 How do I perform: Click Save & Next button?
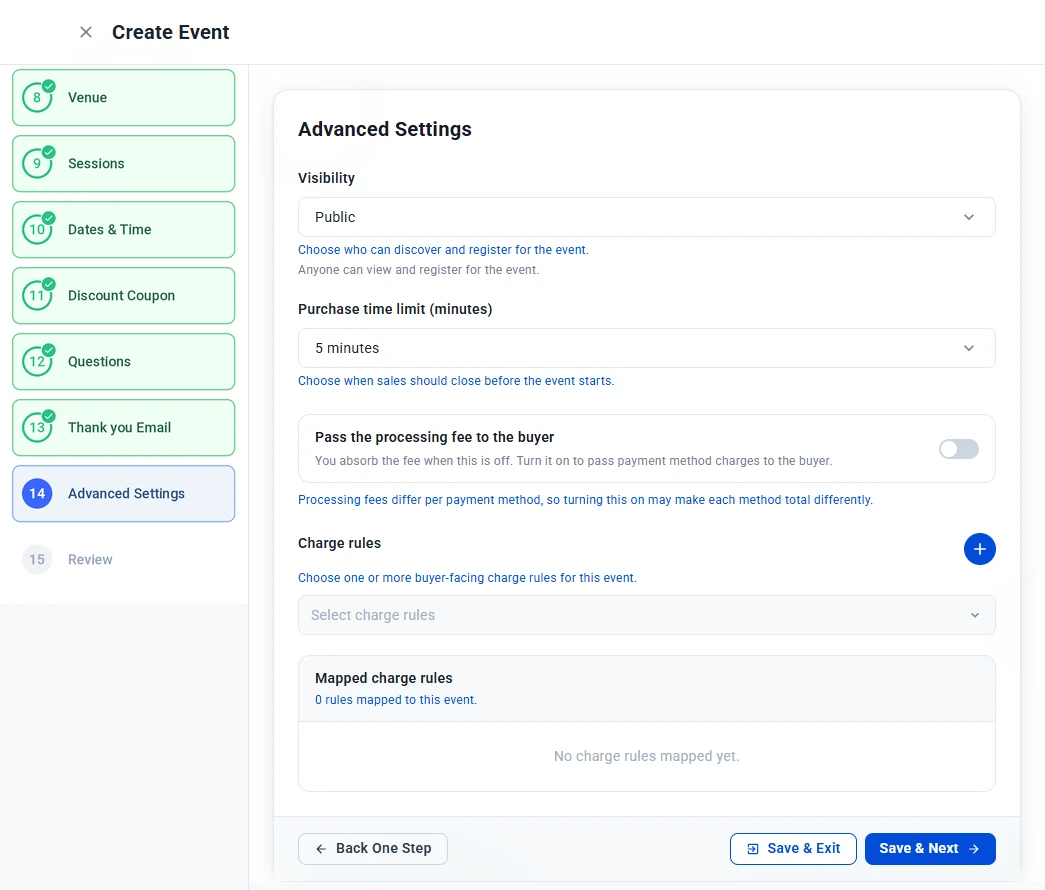930,849
